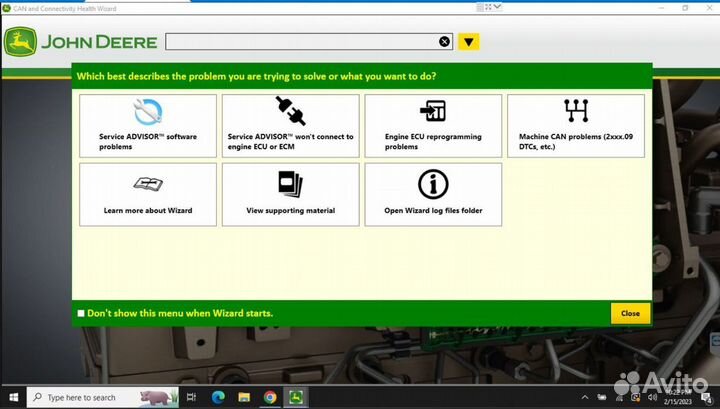Click the John Deere leaping deer logo
Viewport: 720px width, 409px height.
[20, 42]
